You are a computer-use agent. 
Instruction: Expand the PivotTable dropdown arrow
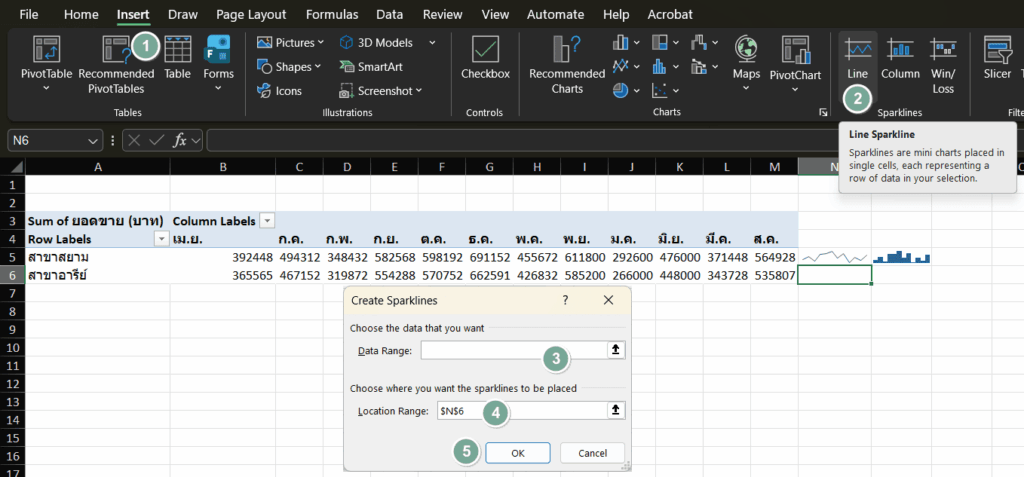click(46, 88)
